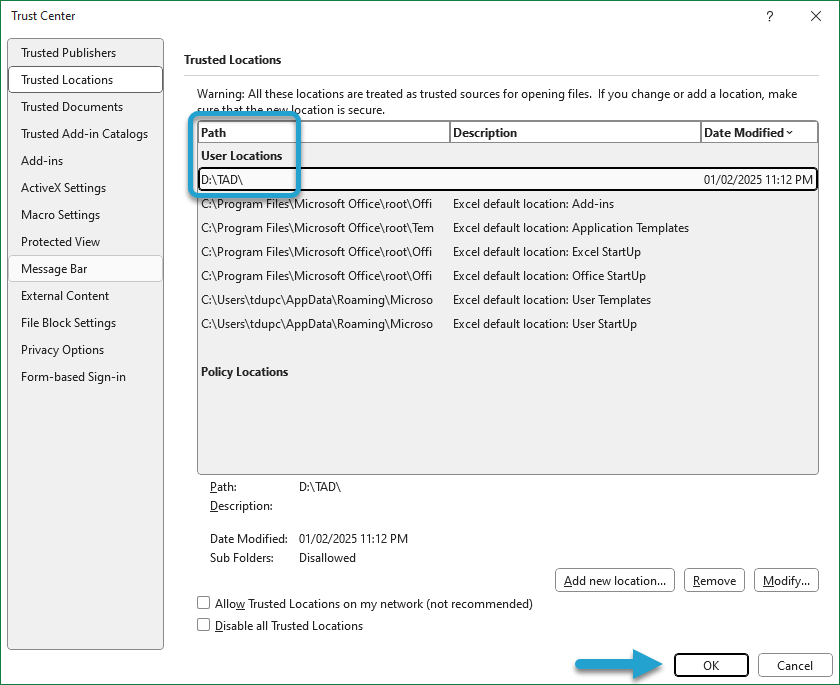Click the Help question mark icon
The height and width of the screenshot is (685, 840).
pos(770,16)
